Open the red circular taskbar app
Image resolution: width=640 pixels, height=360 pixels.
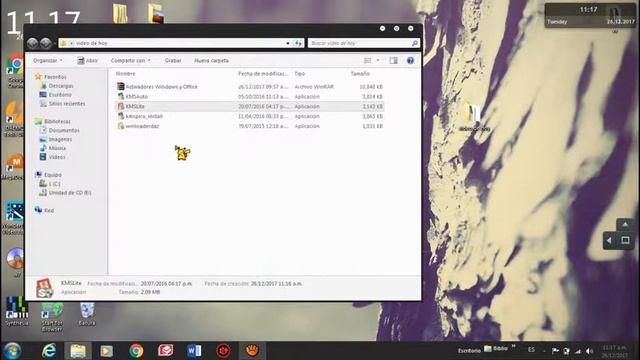pyautogui.click(x=223, y=351)
